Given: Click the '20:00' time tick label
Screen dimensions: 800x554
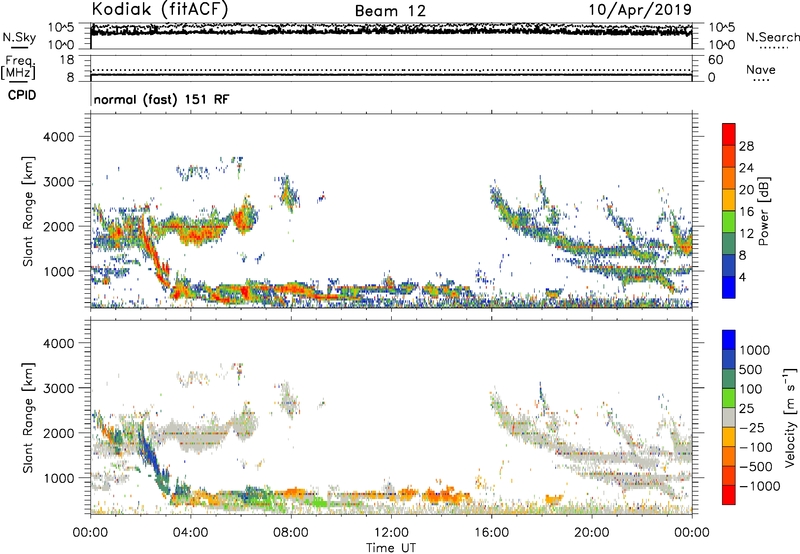Looking at the screenshot, I should [591, 533].
